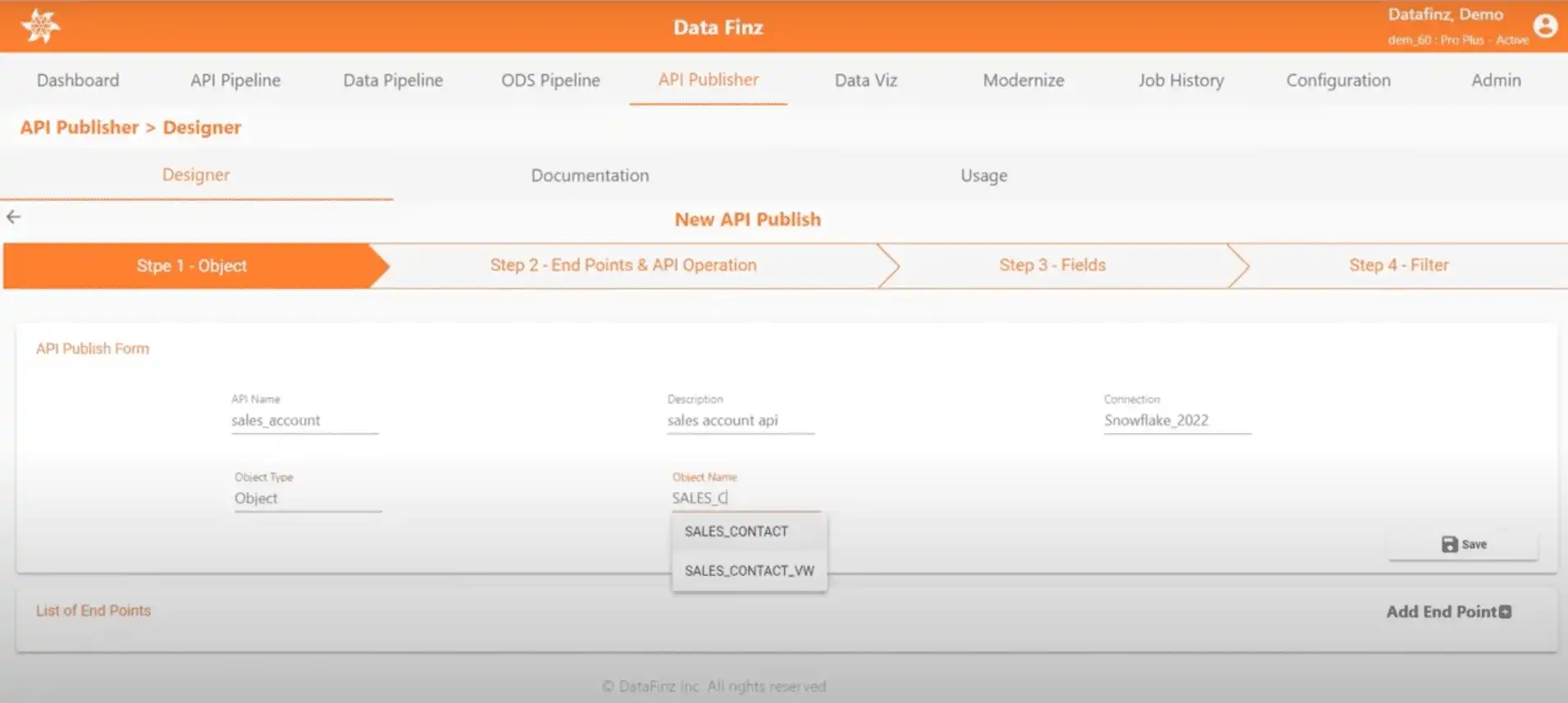Viewport: 1568px width, 703px height.
Task: Open Step 4 - Filter
Action: click(x=1399, y=265)
